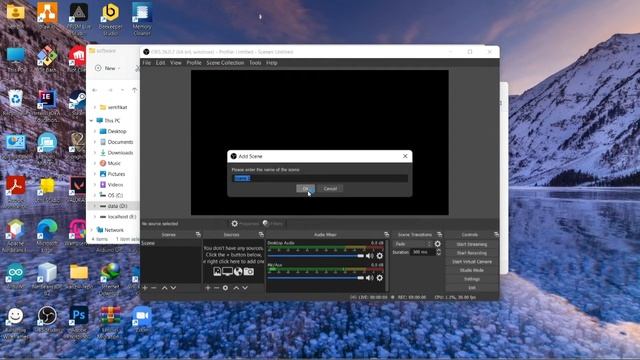The image size is (640, 360).
Task: Open source properties gear in Sources toolbar
Action: pos(225,288)
